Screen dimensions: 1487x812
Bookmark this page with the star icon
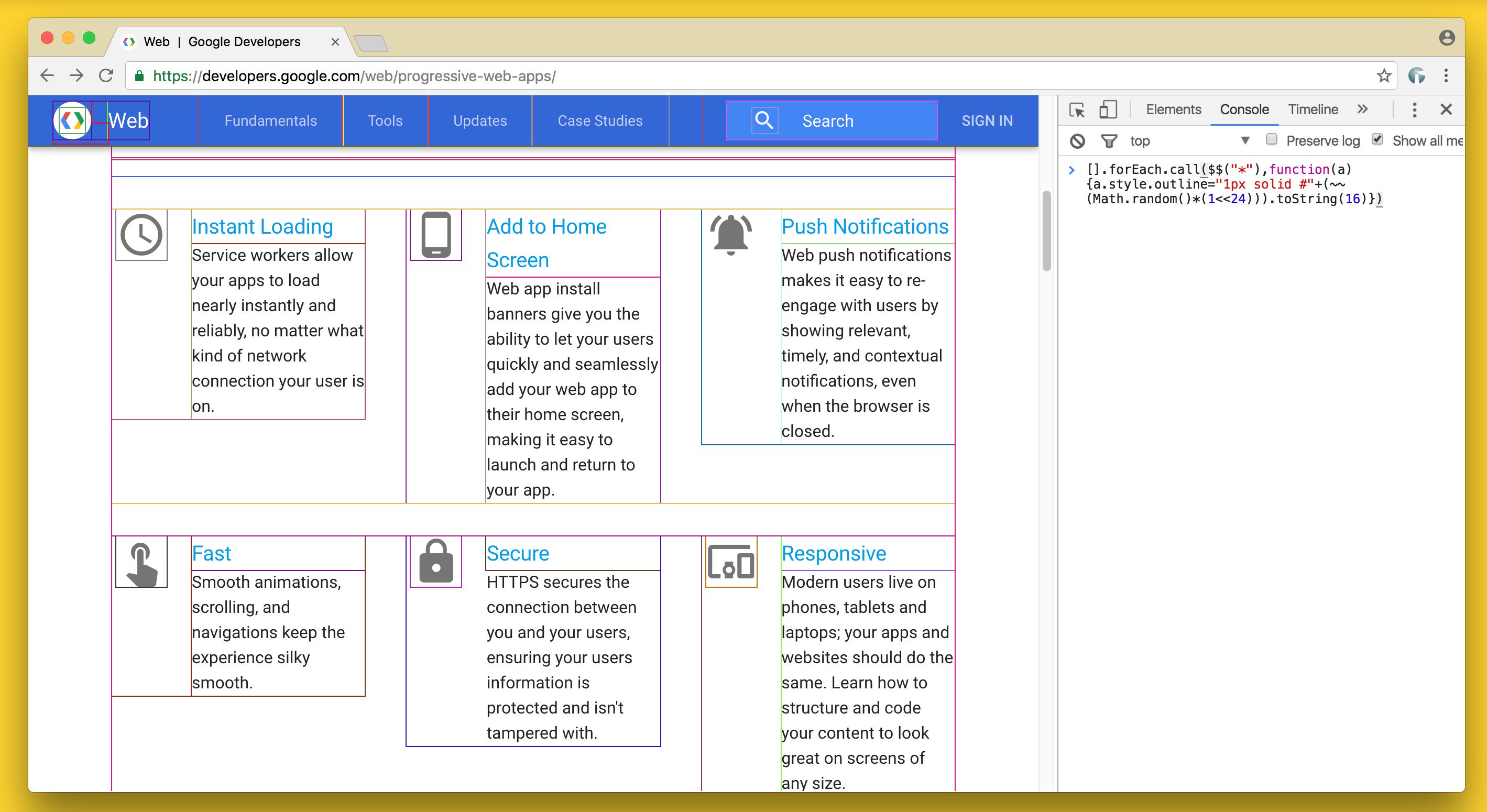pyautogui.click(x=1384, y=75)
